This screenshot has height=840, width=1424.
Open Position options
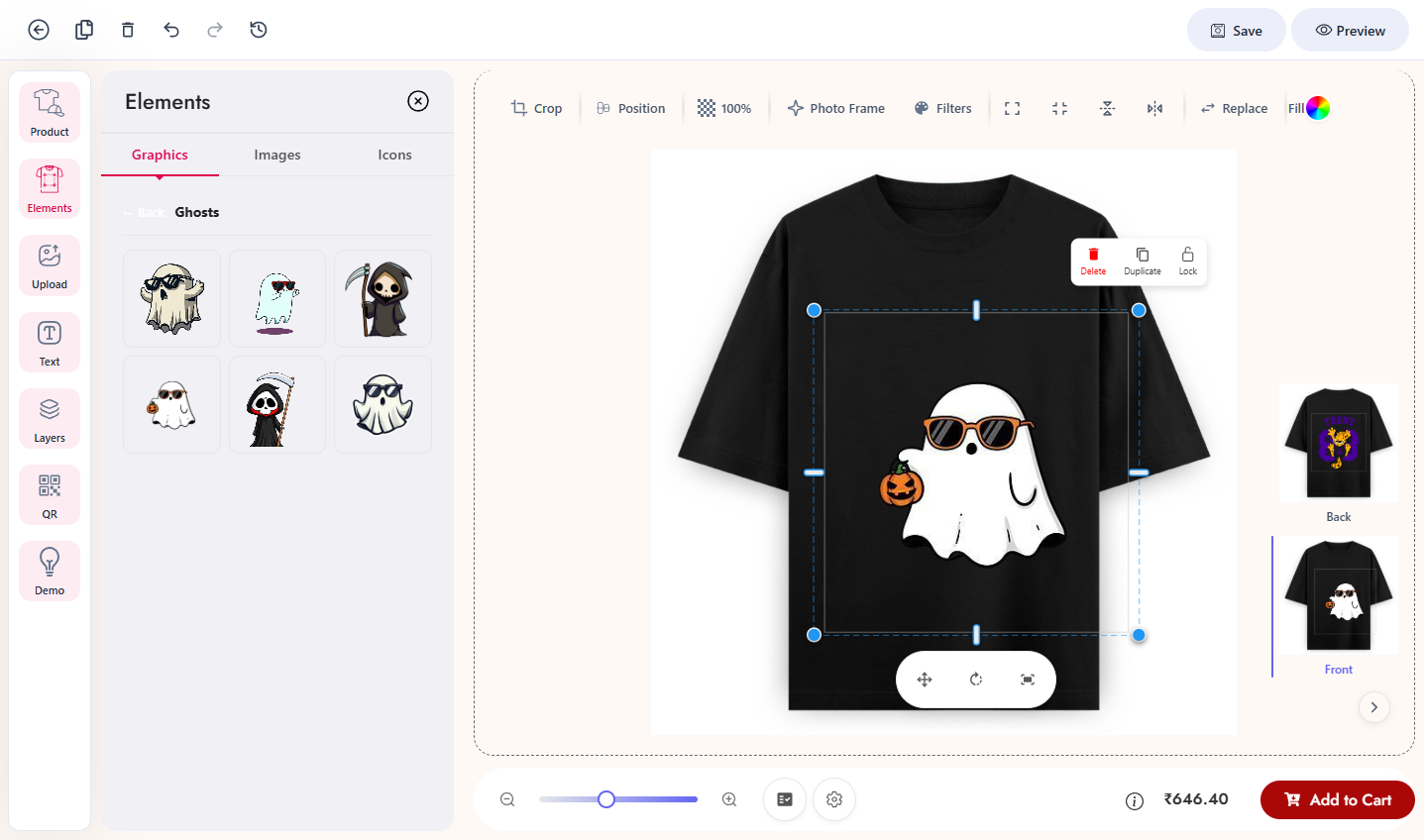(631, 108)
